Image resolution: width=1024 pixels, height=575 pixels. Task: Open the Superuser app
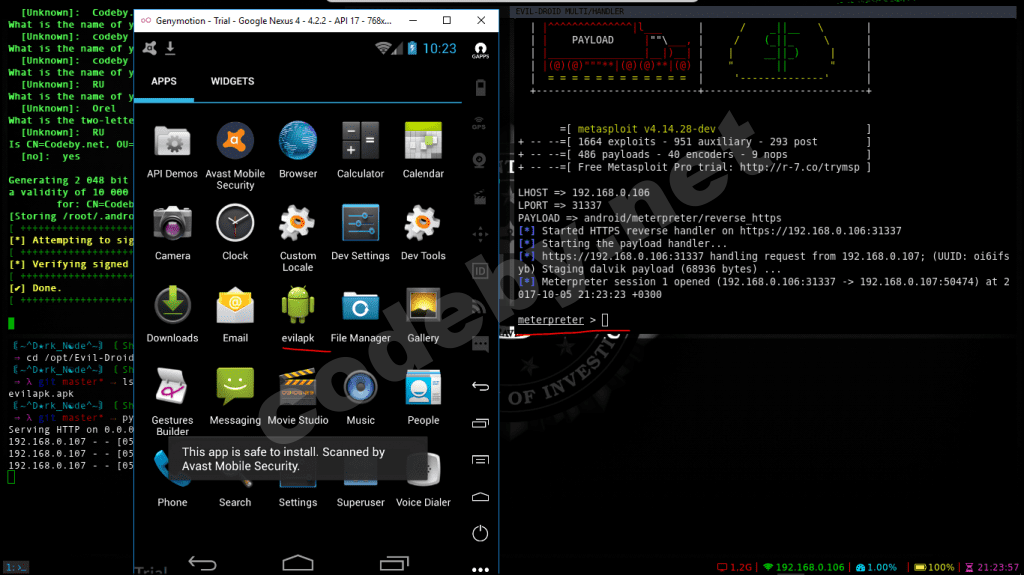tap(360, 494)
